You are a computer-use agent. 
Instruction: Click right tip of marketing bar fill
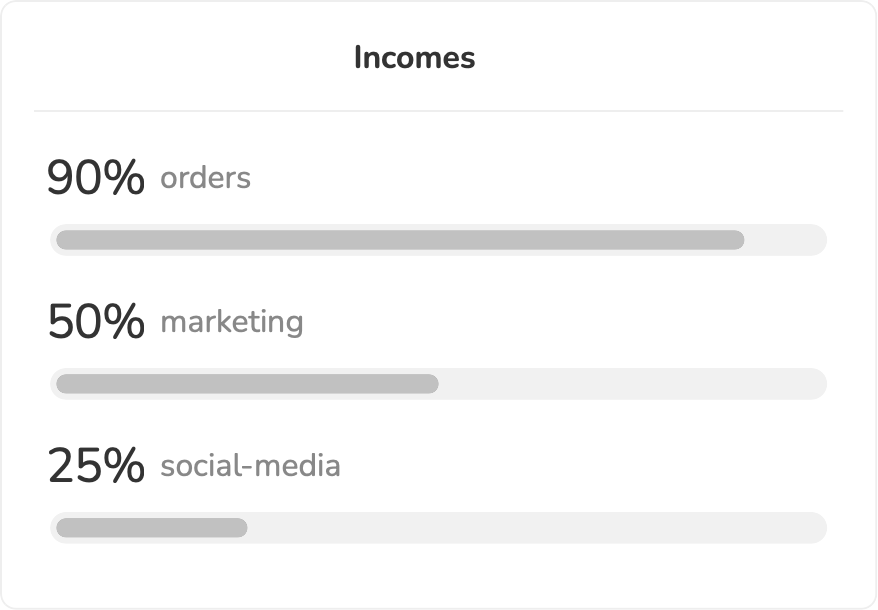(x=433, y=384)
